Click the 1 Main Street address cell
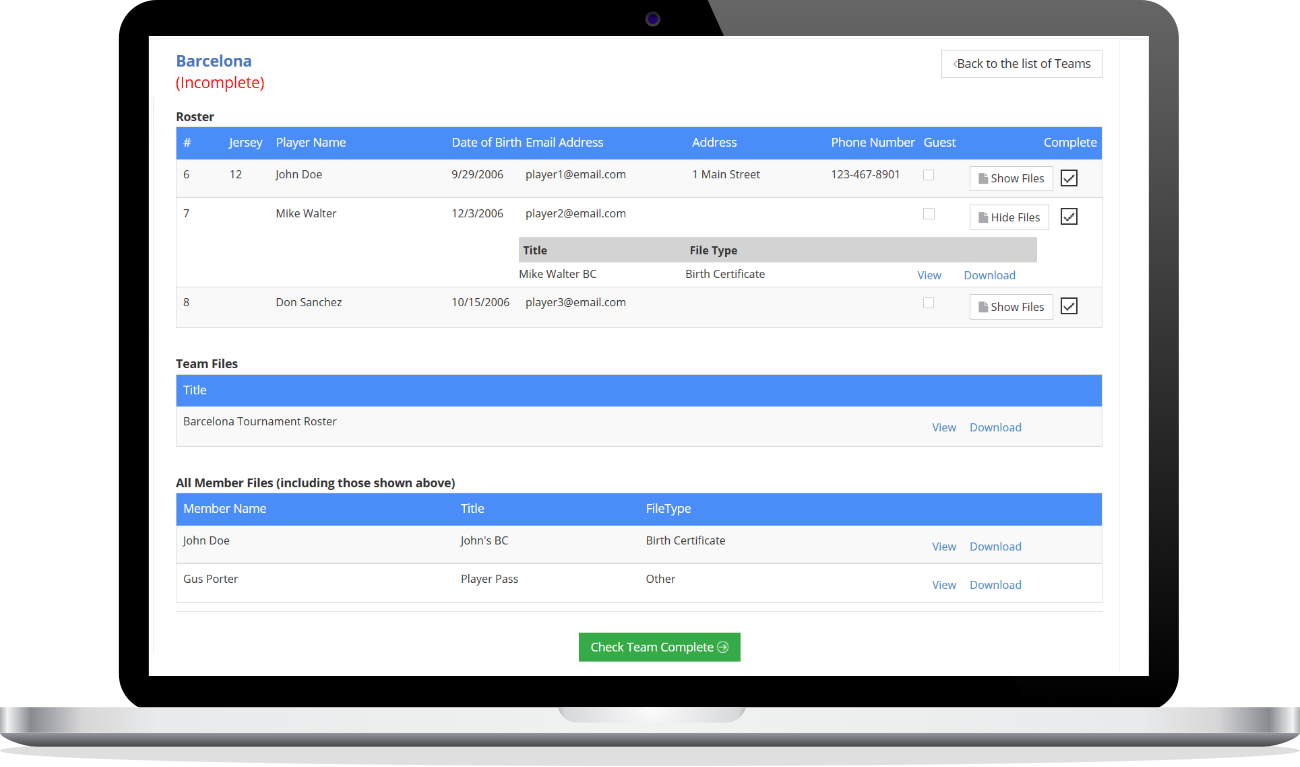This screenshot has width=1300, height=767. 726,175
